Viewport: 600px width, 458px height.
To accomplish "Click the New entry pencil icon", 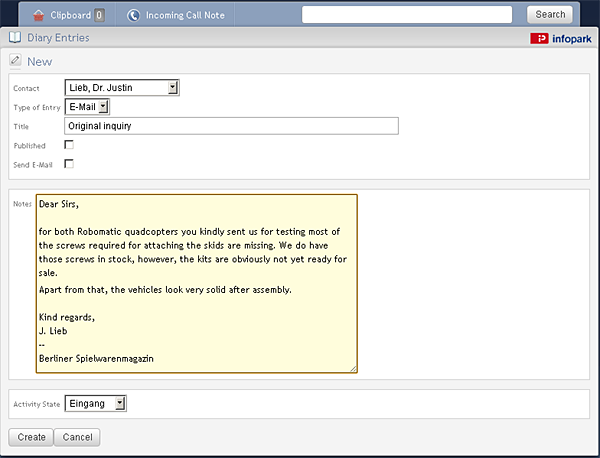I will click(15, 60).
